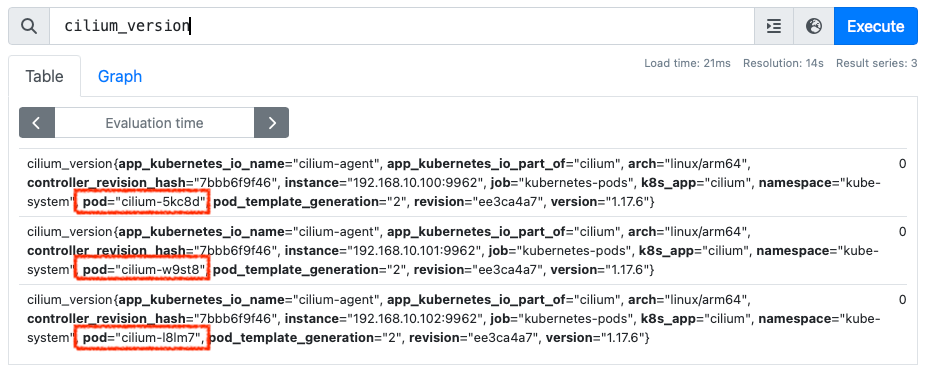Click version="1.17.6" in cilium-5kc8d row

pyautogui.click(x=599, y=203)
